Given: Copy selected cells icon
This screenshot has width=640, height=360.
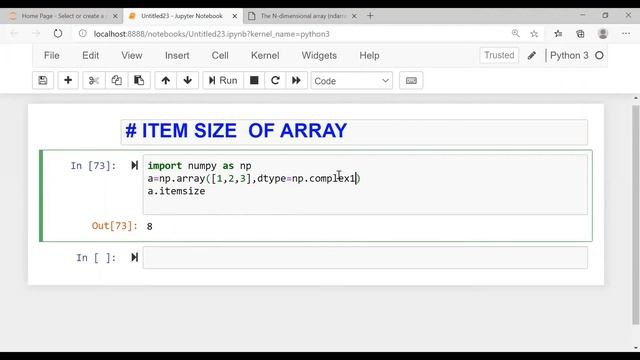Looking at the screenshot, I should 116,80.
